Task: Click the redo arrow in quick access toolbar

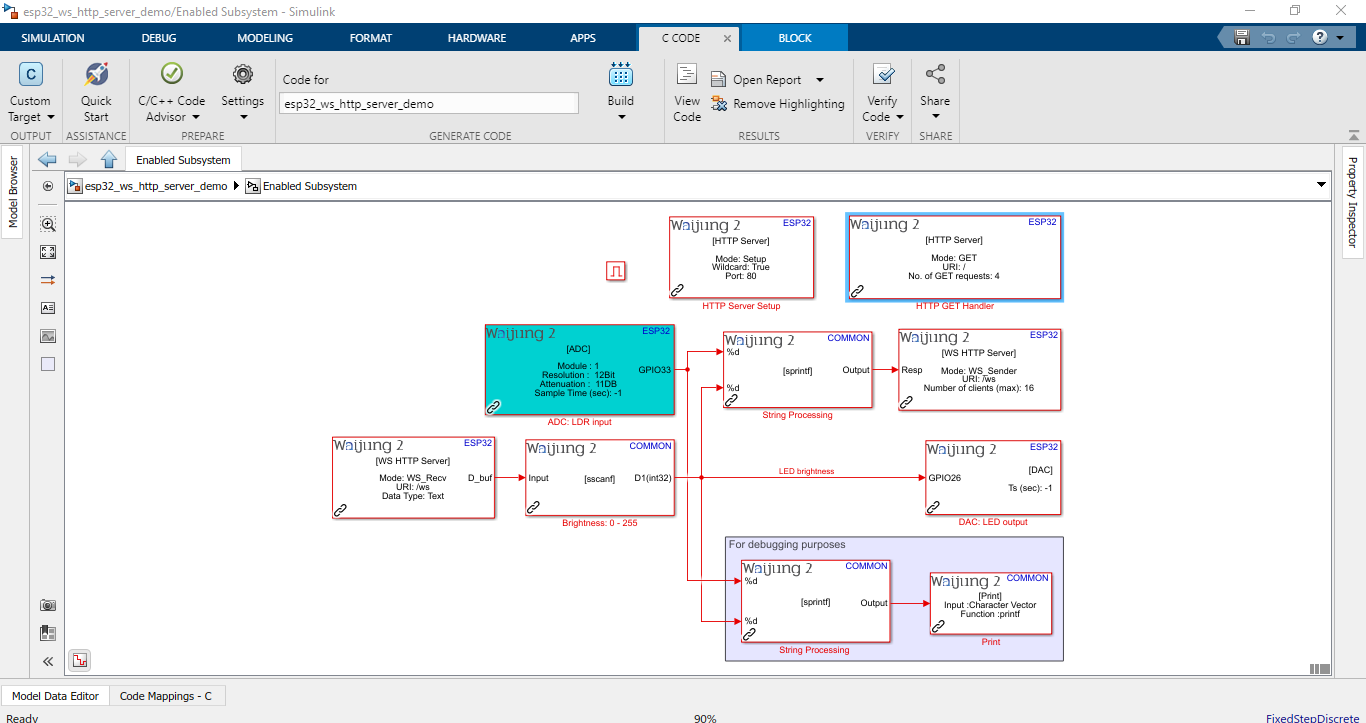Action: pos(1293,37)
